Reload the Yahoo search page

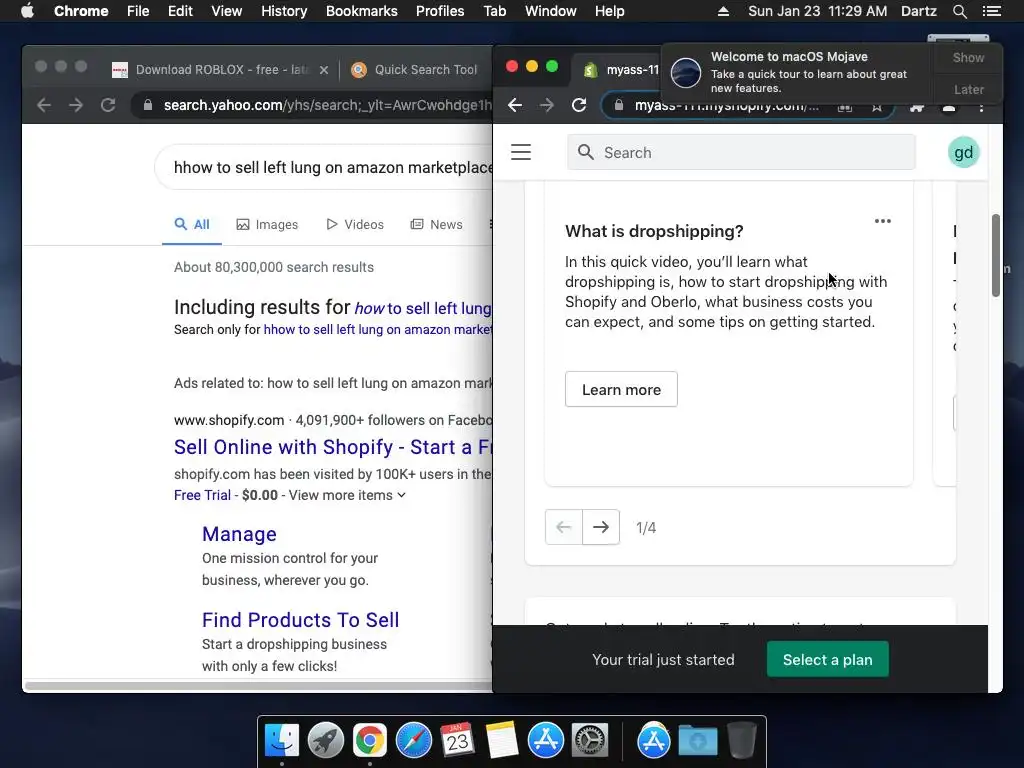tap(108, 105)
